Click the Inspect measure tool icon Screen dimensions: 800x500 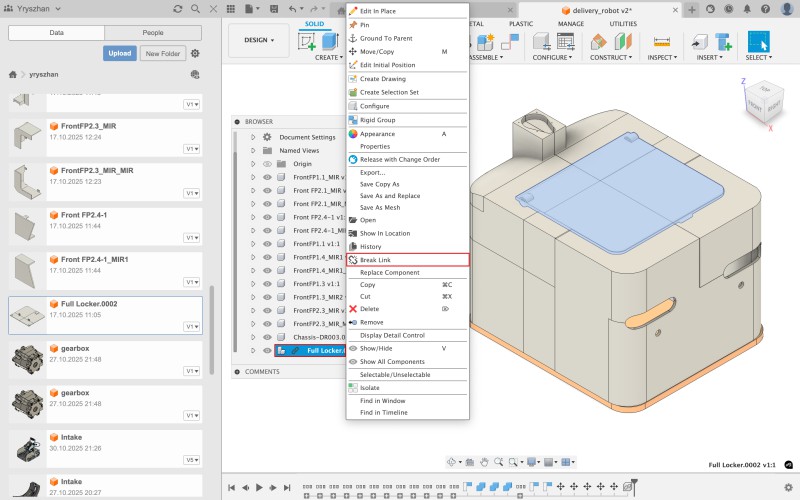point(661,42)
